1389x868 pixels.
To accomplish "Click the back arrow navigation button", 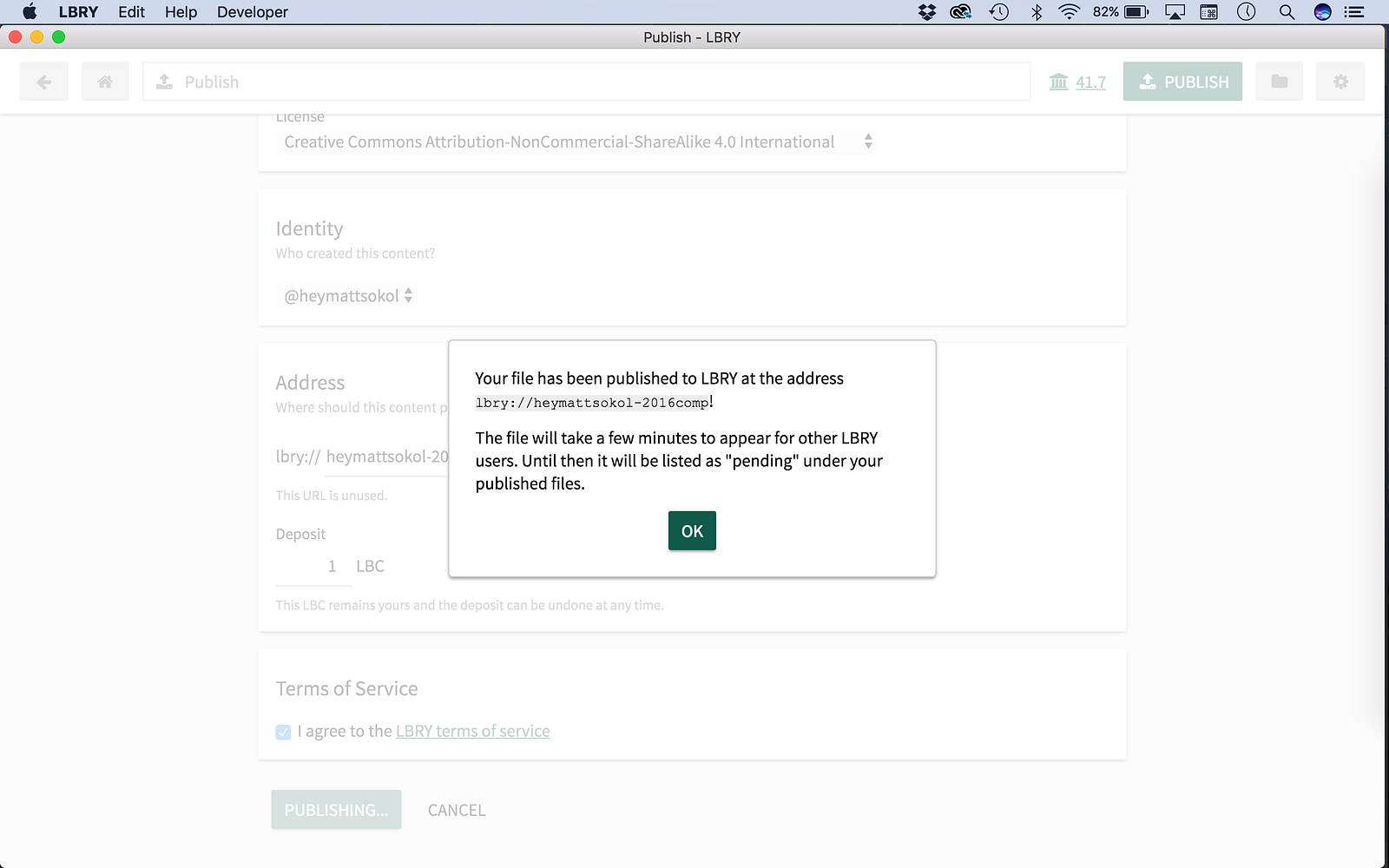I will tap(43, 82).
